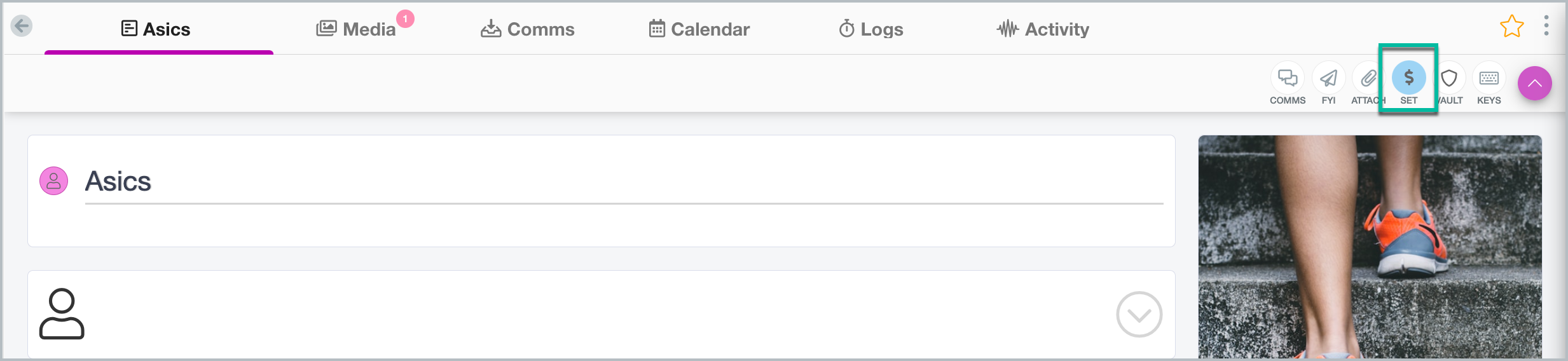
Task: Click the pink contact avatar icon
Action: tap(54, 181)
